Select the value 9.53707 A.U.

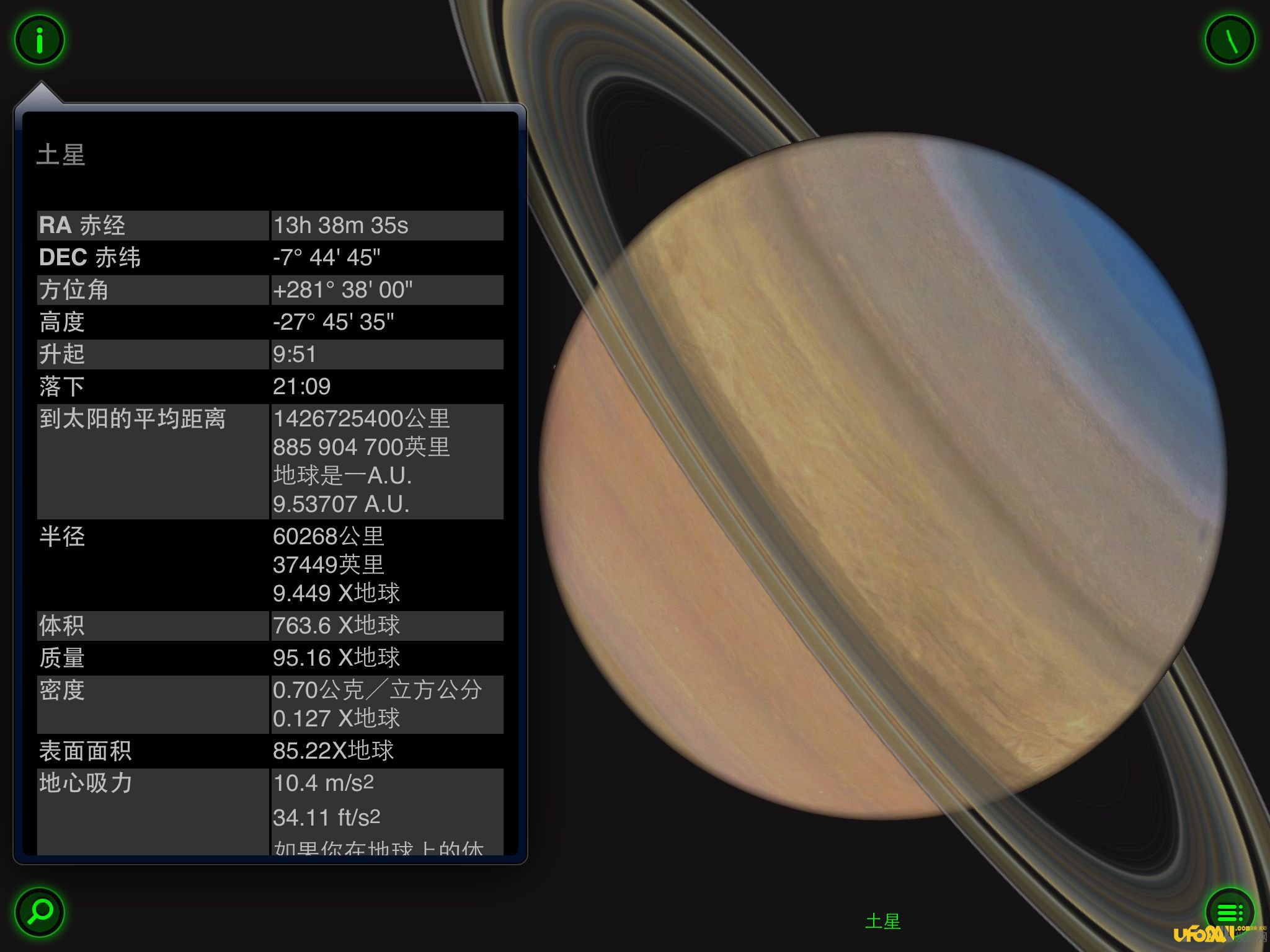tap(341, 504)
